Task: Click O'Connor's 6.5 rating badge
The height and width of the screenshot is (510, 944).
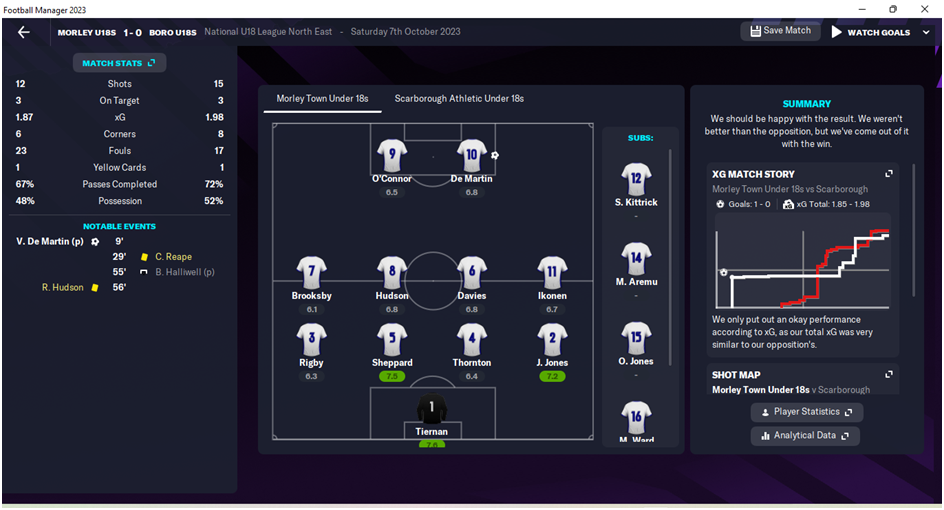Action: (392, 193)
